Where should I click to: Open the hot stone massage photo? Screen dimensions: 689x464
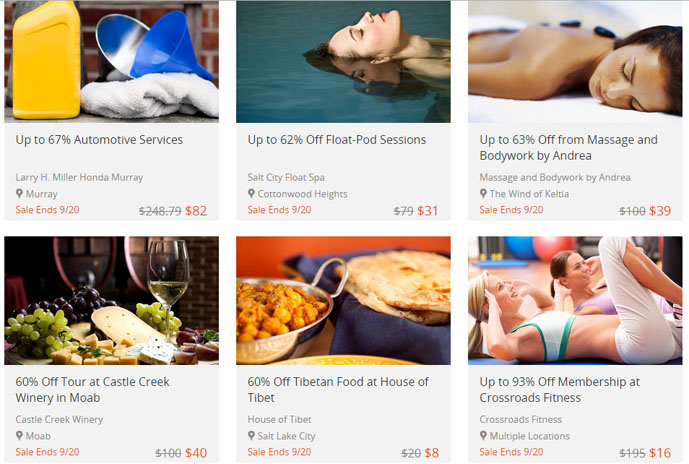coord(575,62)
